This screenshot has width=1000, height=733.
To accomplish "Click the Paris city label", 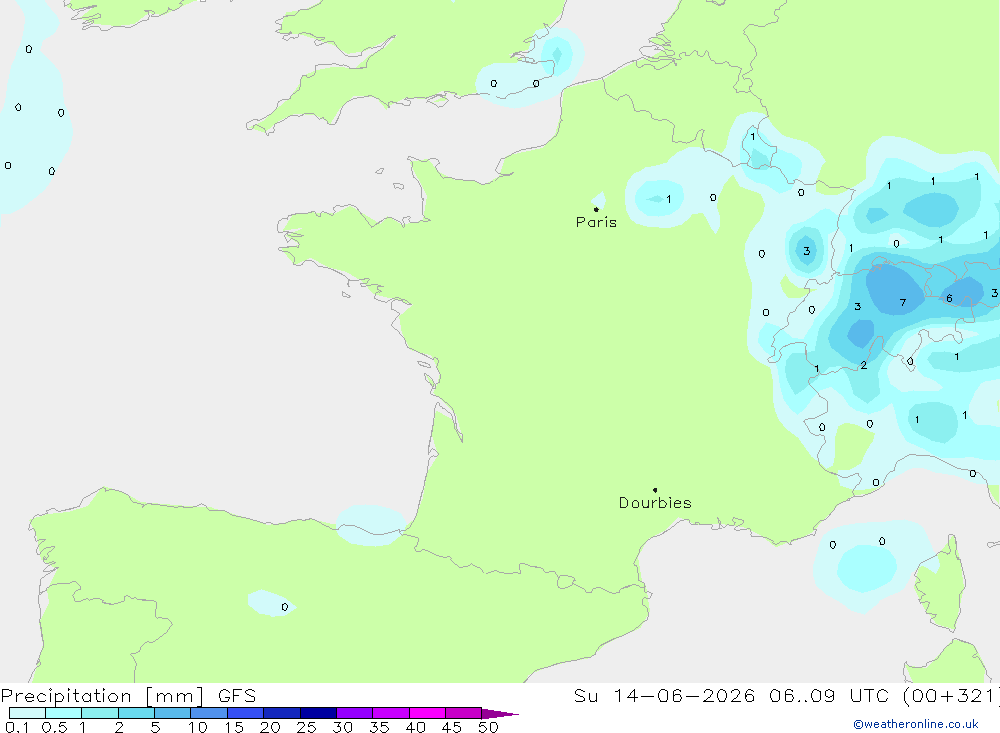I will pos(596,222).
